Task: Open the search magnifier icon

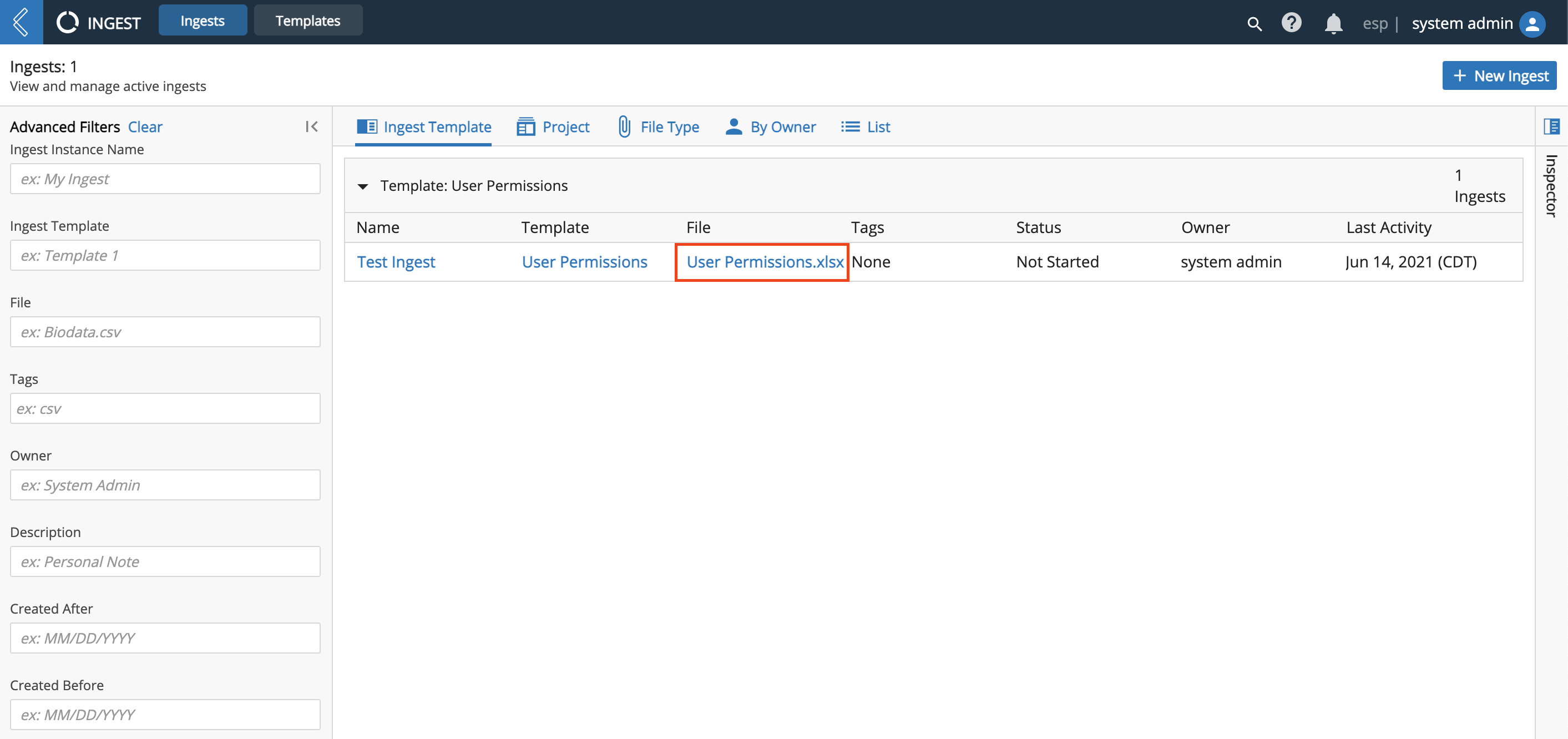Action: tap(1255, 24)
